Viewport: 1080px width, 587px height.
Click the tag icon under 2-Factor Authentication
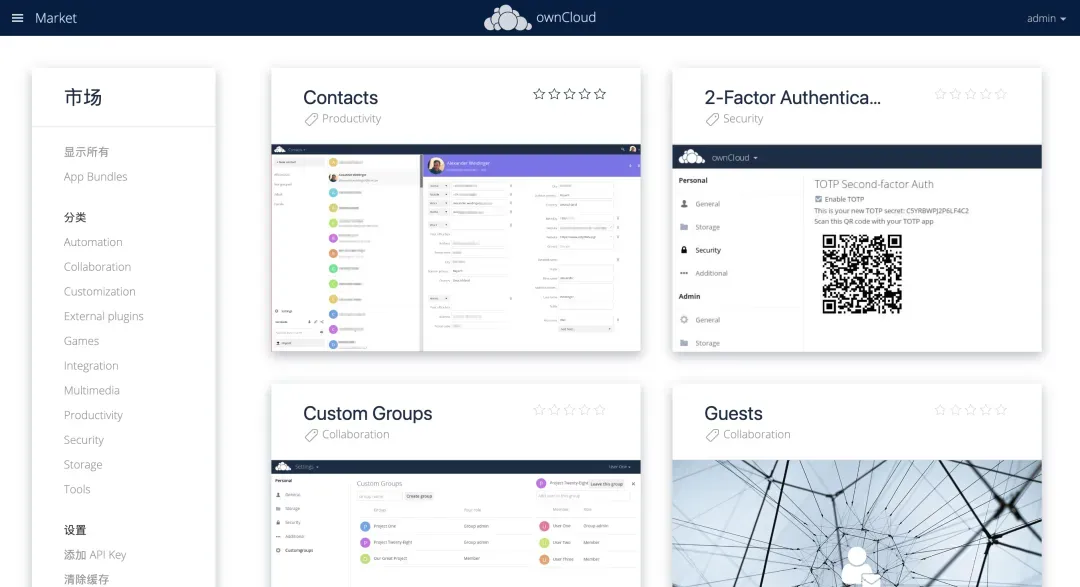point(712,119)
